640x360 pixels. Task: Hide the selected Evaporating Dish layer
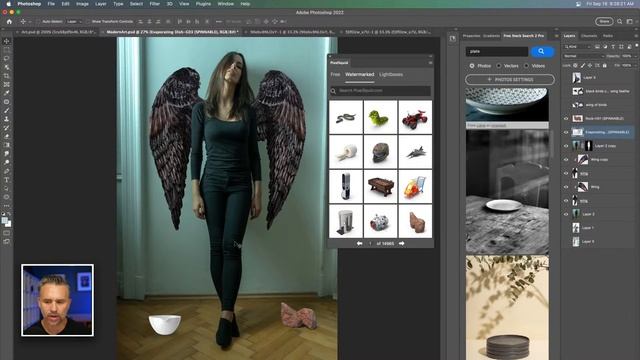tap(566, 132)
